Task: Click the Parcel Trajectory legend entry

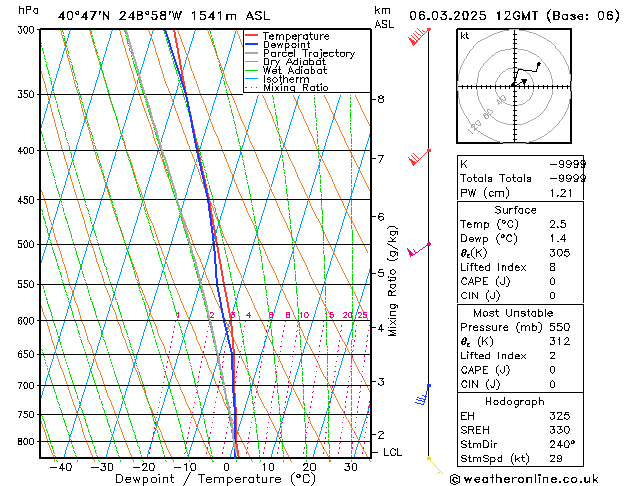Action: 308,54
